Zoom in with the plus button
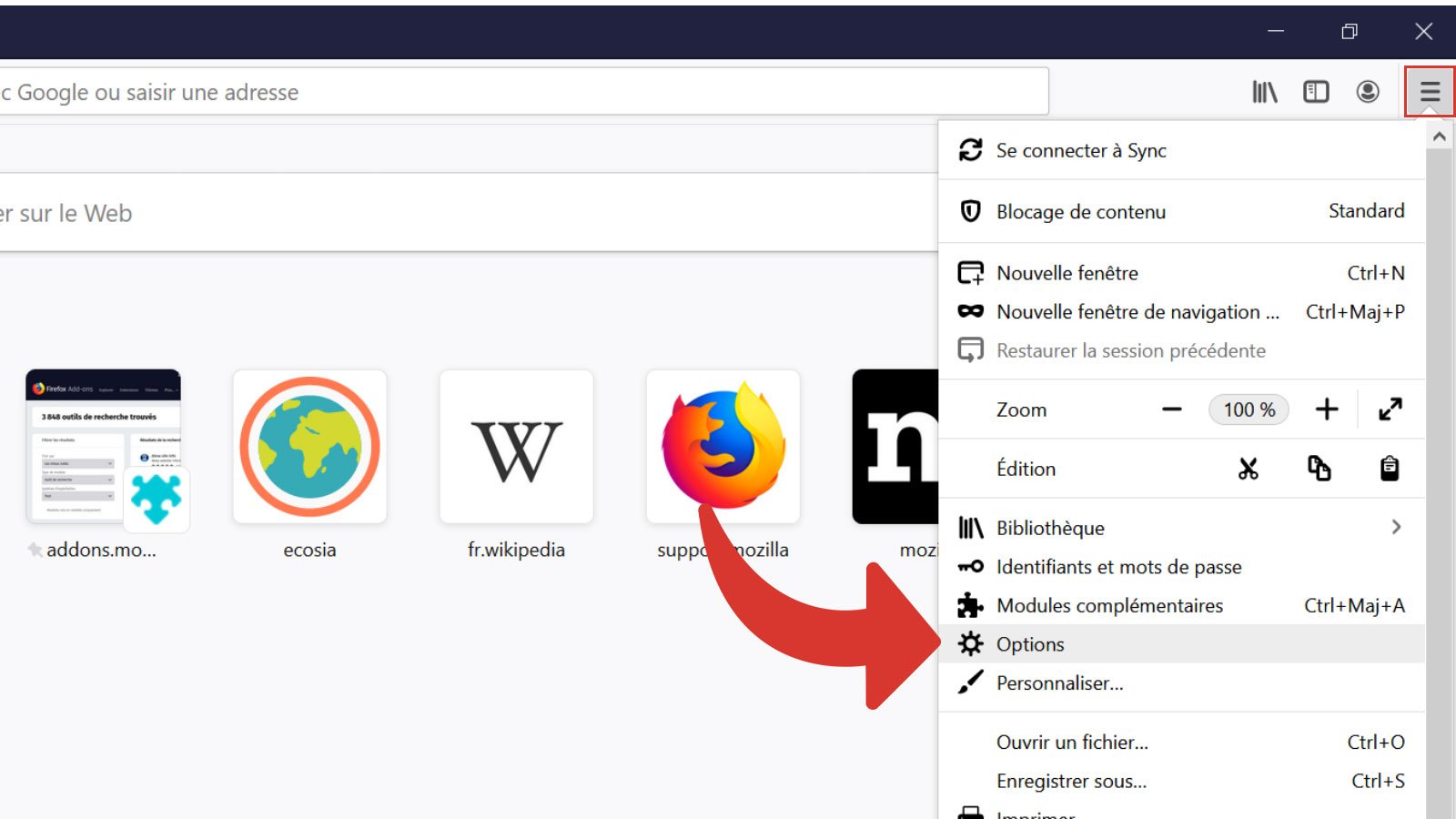The image size is (1456, 819). click(1327, 409)
